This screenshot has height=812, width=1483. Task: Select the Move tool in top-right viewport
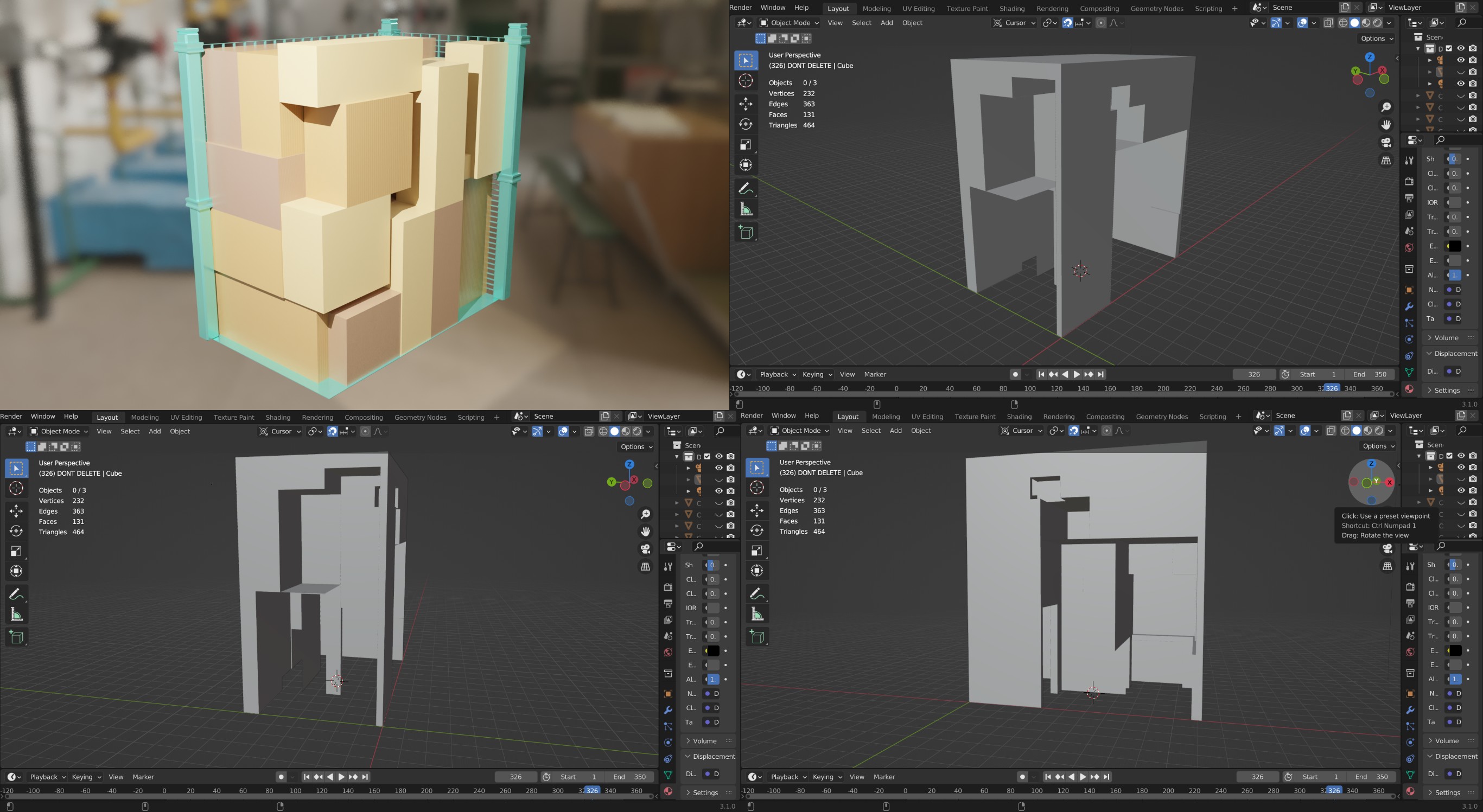click(746, 104)
